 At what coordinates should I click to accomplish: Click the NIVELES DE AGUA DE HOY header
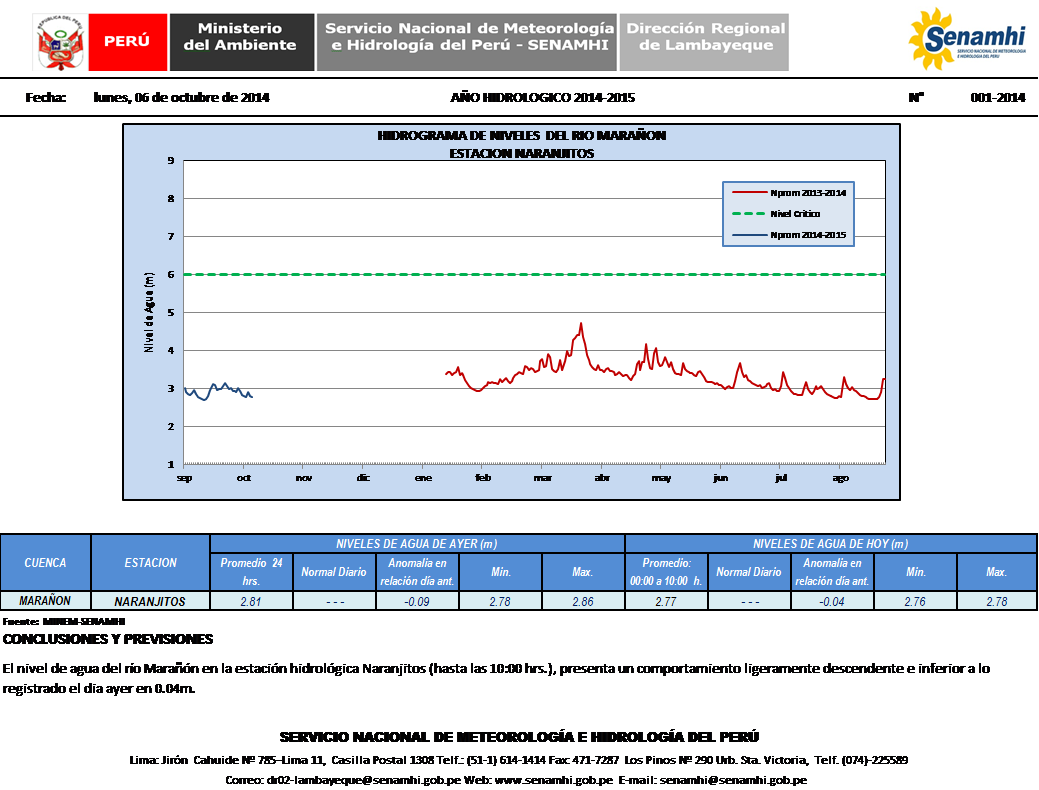coord(830,544)
